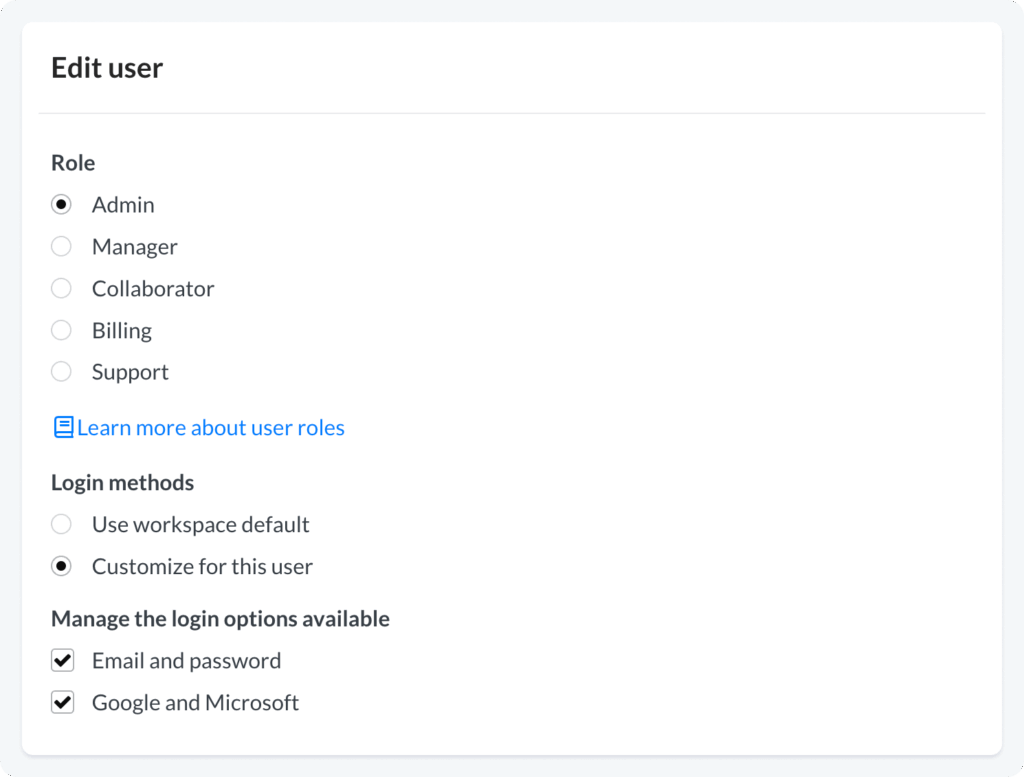1024x777 pixels.
Task: Click the Use workspace default label
Action: (200, 525)
